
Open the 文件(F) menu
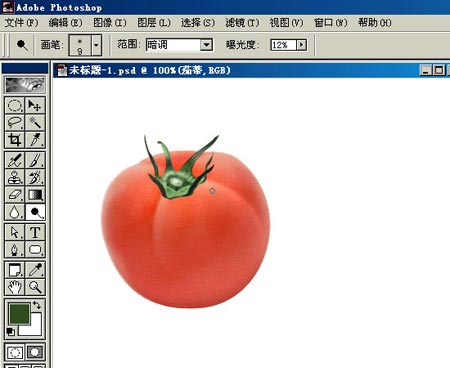pyautogui.click(x=22, y=23)
